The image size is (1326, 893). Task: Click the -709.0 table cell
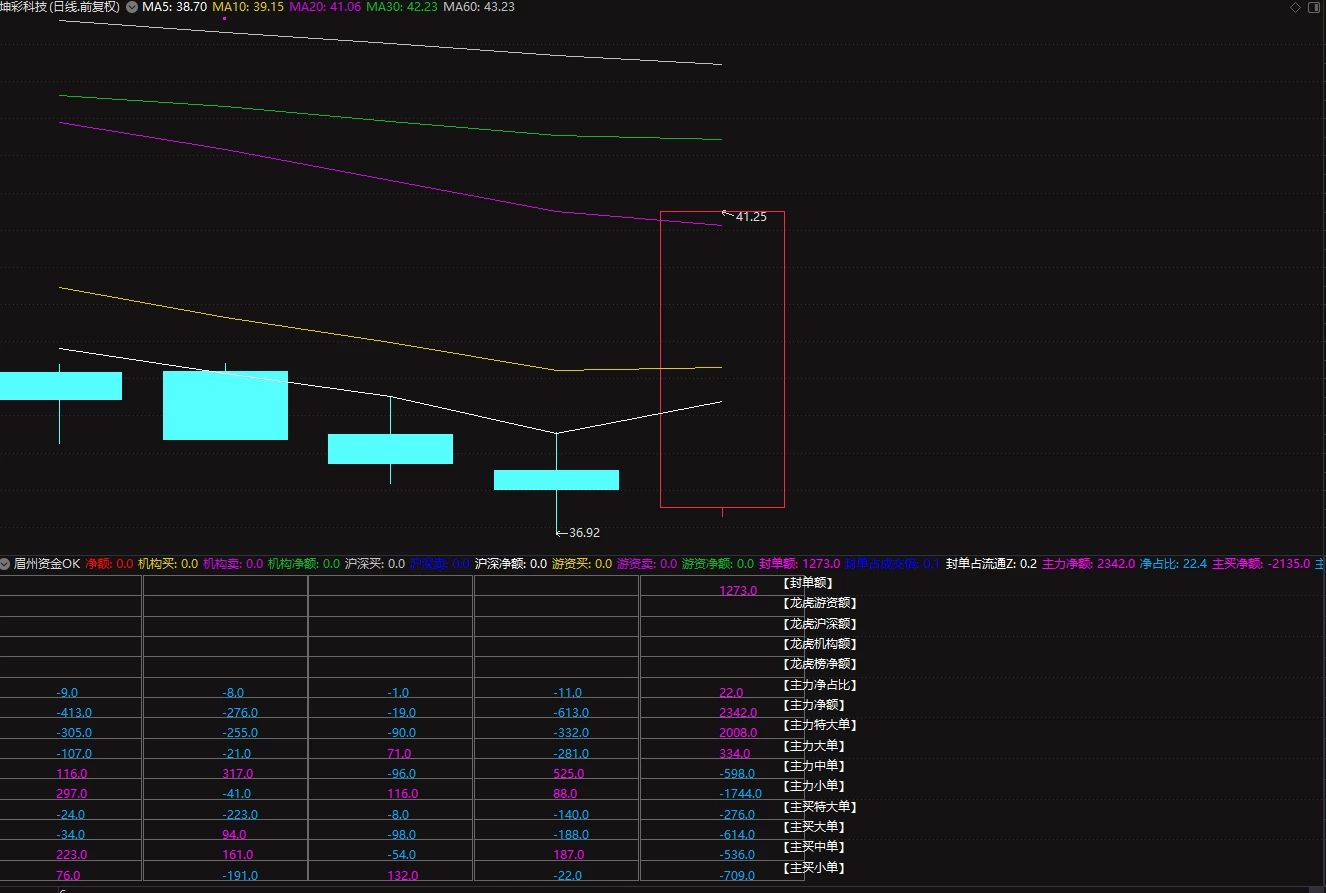pos(737,876)
